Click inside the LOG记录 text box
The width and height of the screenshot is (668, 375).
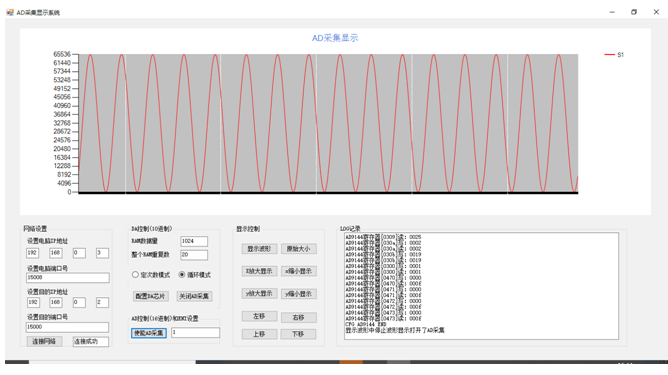(481, 286)
